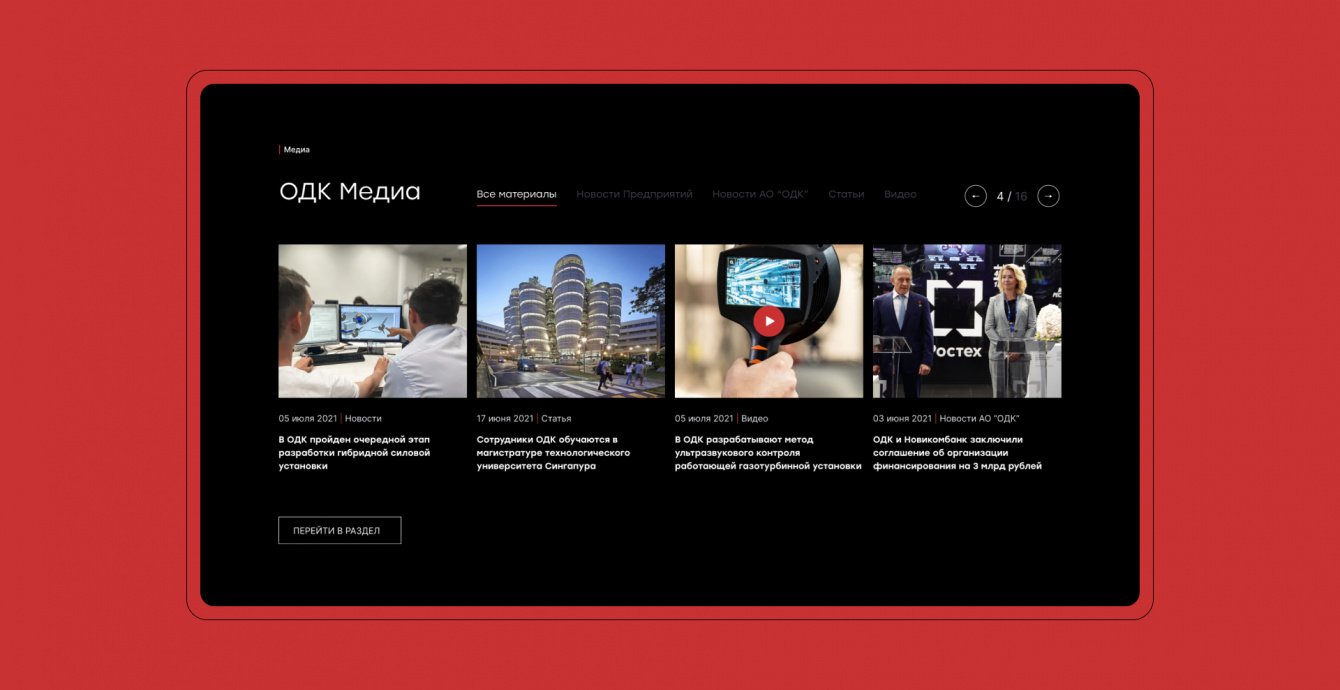Open article about hybrid power unit stage
The width and height of the screenshot is (1340, 690).
(354, 453)
